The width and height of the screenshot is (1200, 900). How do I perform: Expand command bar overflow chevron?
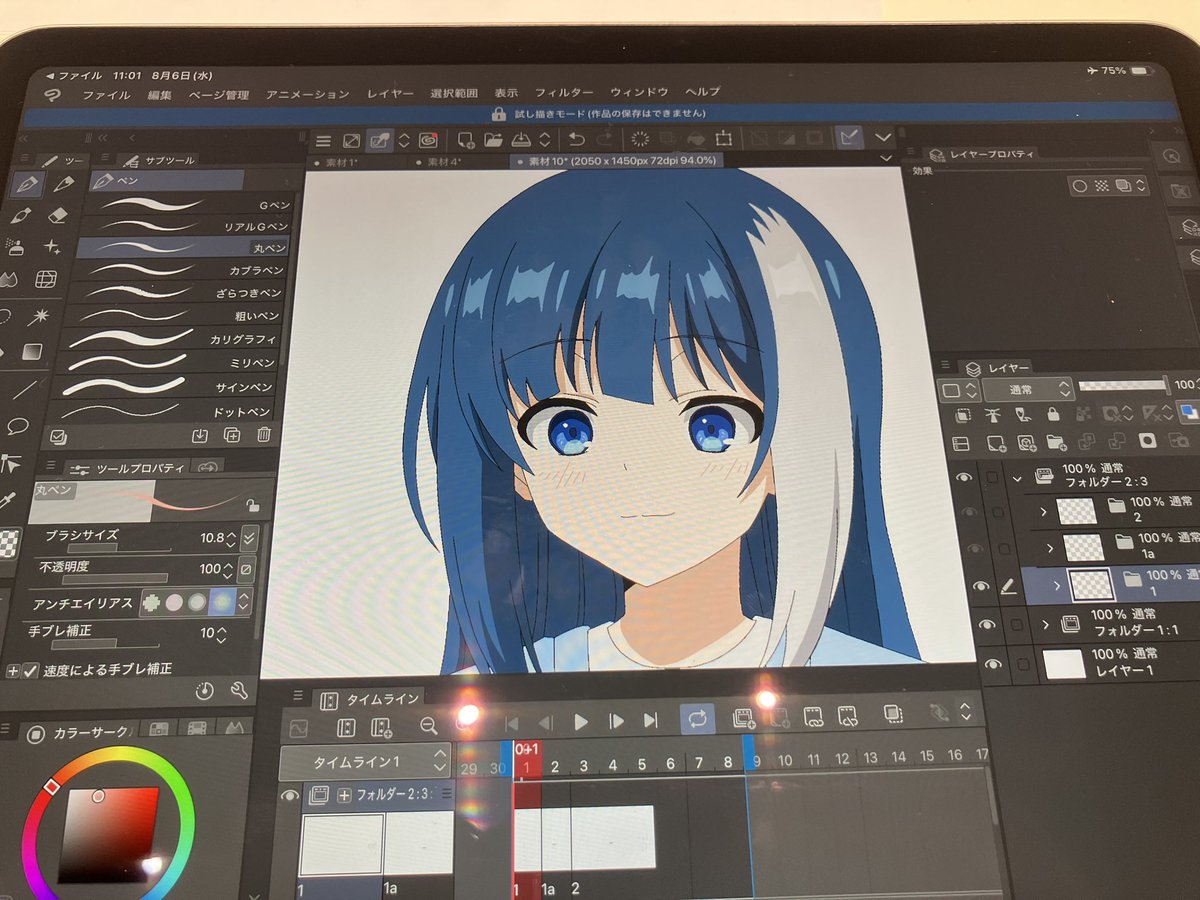tap(883, 137)
